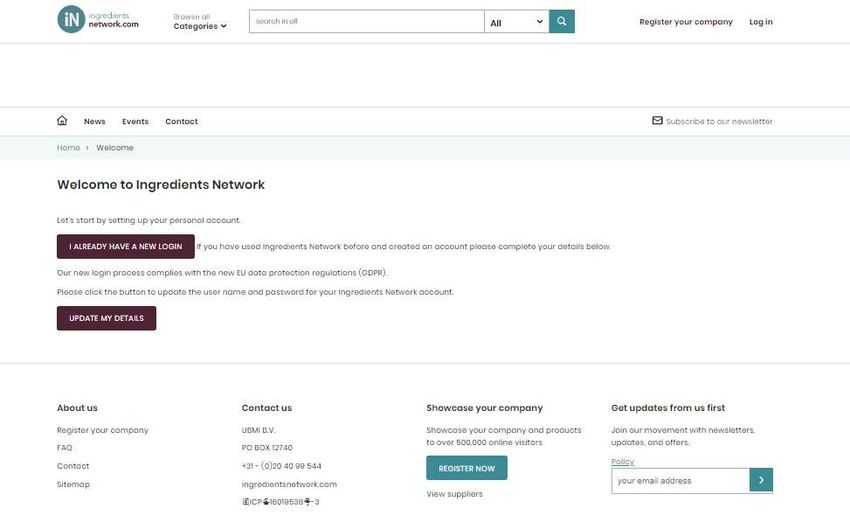The height and width of the screenshot is (529, 850).
Task: Click the Register Now button
Action: click(x=467, y=468)
